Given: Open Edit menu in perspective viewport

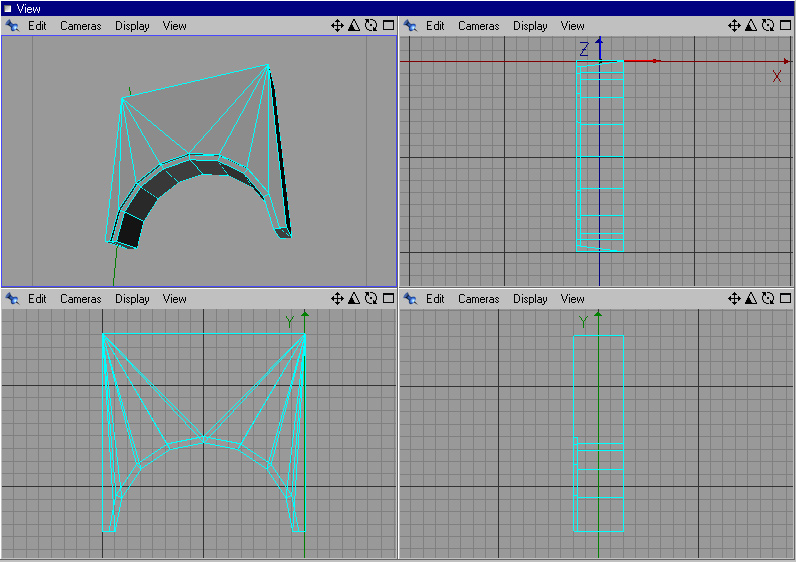Looking at the screenshot, I should [x=37, y=26].
